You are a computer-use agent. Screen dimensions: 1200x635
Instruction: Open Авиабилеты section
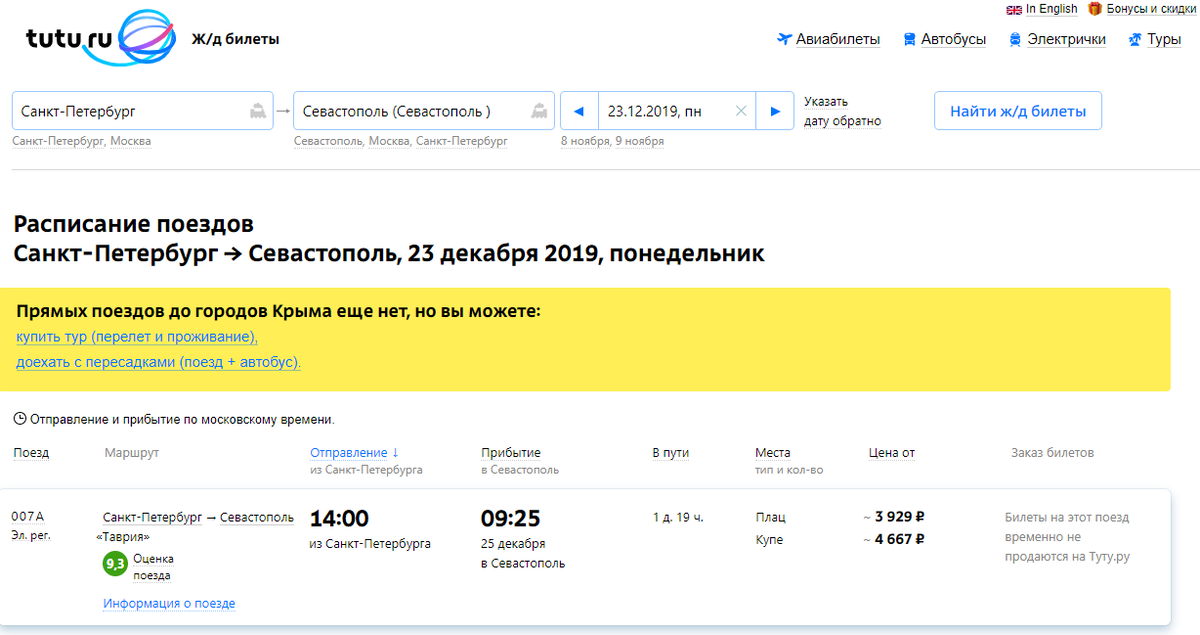838,40
